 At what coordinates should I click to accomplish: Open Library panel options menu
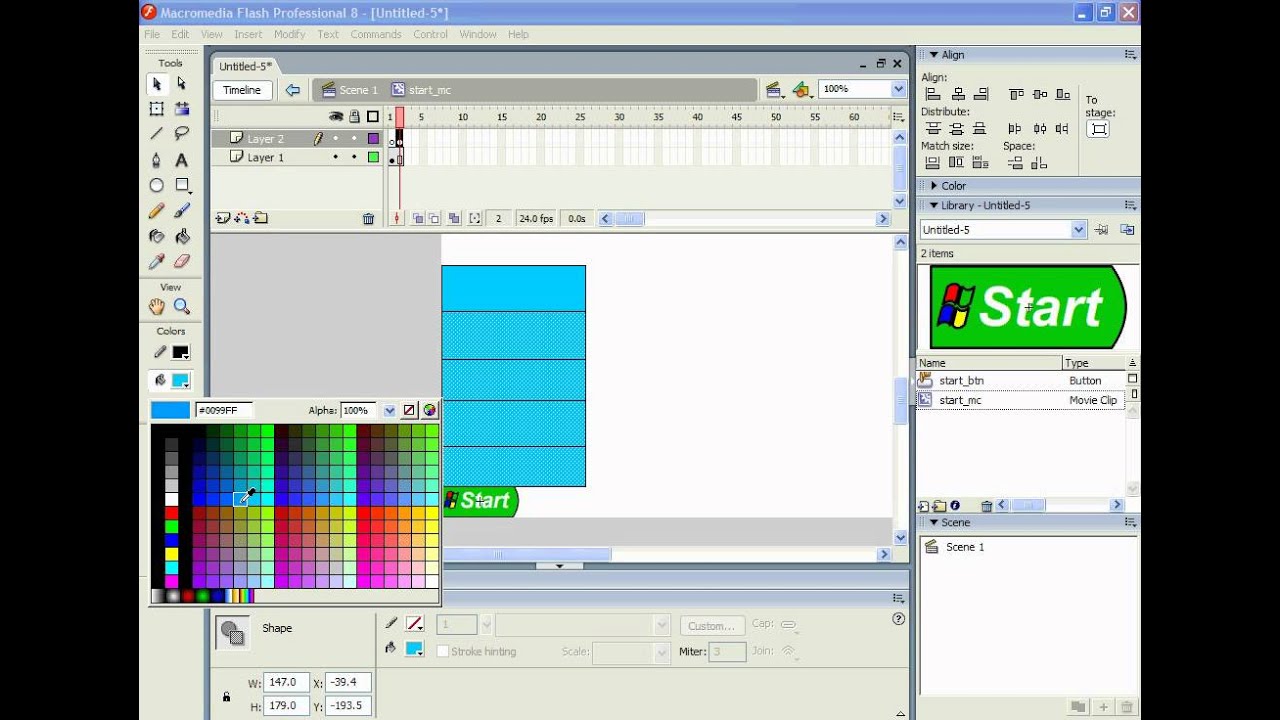1130,205
